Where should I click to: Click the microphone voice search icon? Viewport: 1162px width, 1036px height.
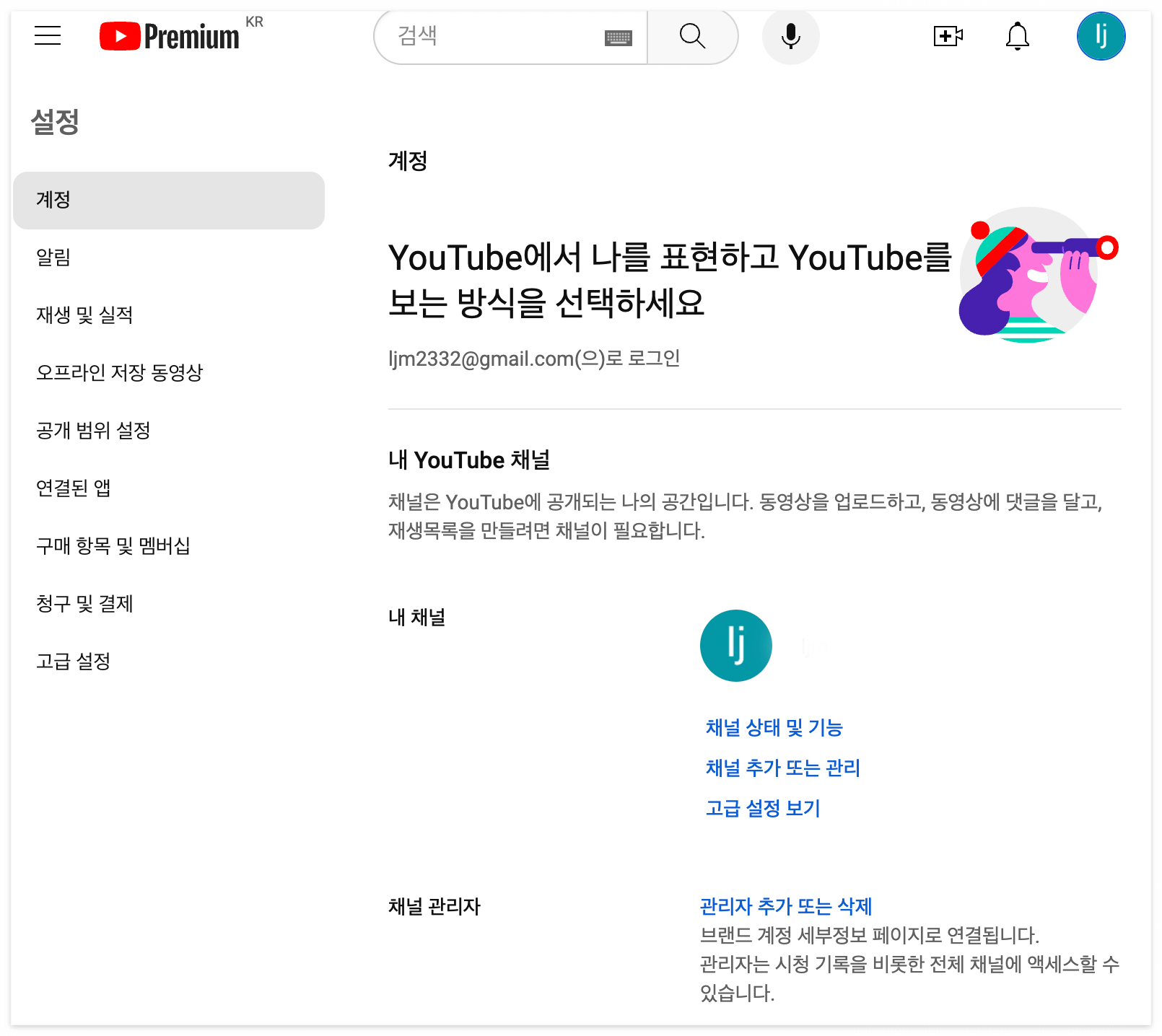point(791,36)
